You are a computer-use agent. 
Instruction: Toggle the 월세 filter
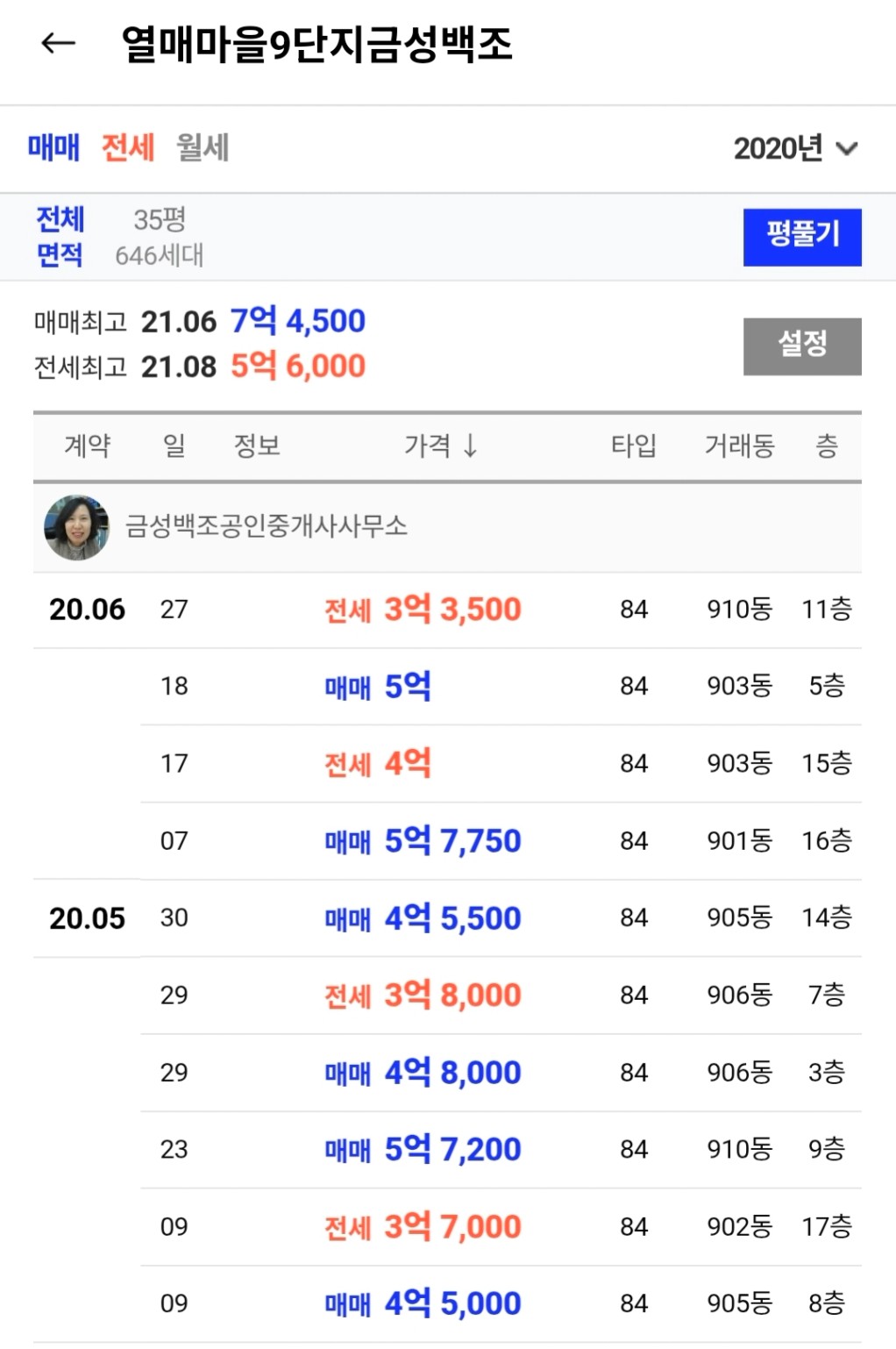[203, 147]
